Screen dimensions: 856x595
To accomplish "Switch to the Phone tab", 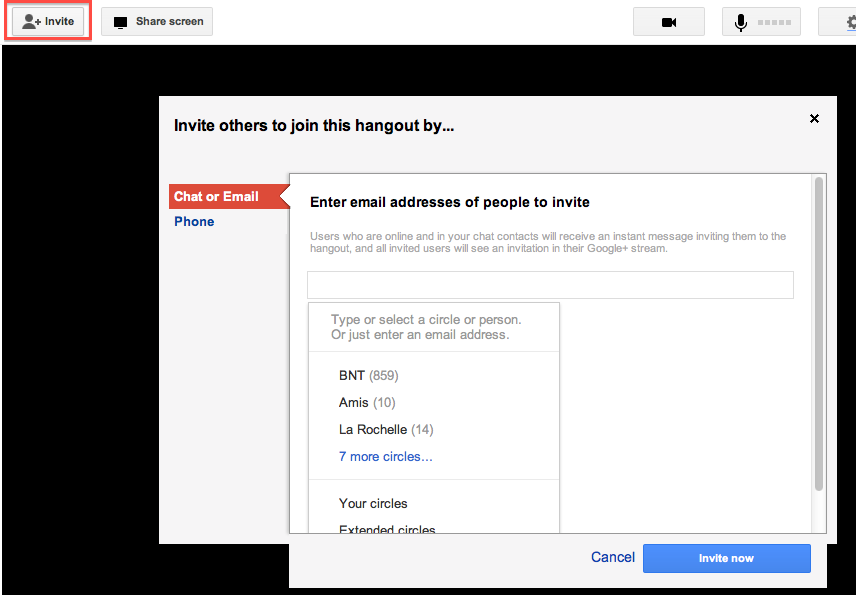I will pyautogui.click(x=194, y=222).
